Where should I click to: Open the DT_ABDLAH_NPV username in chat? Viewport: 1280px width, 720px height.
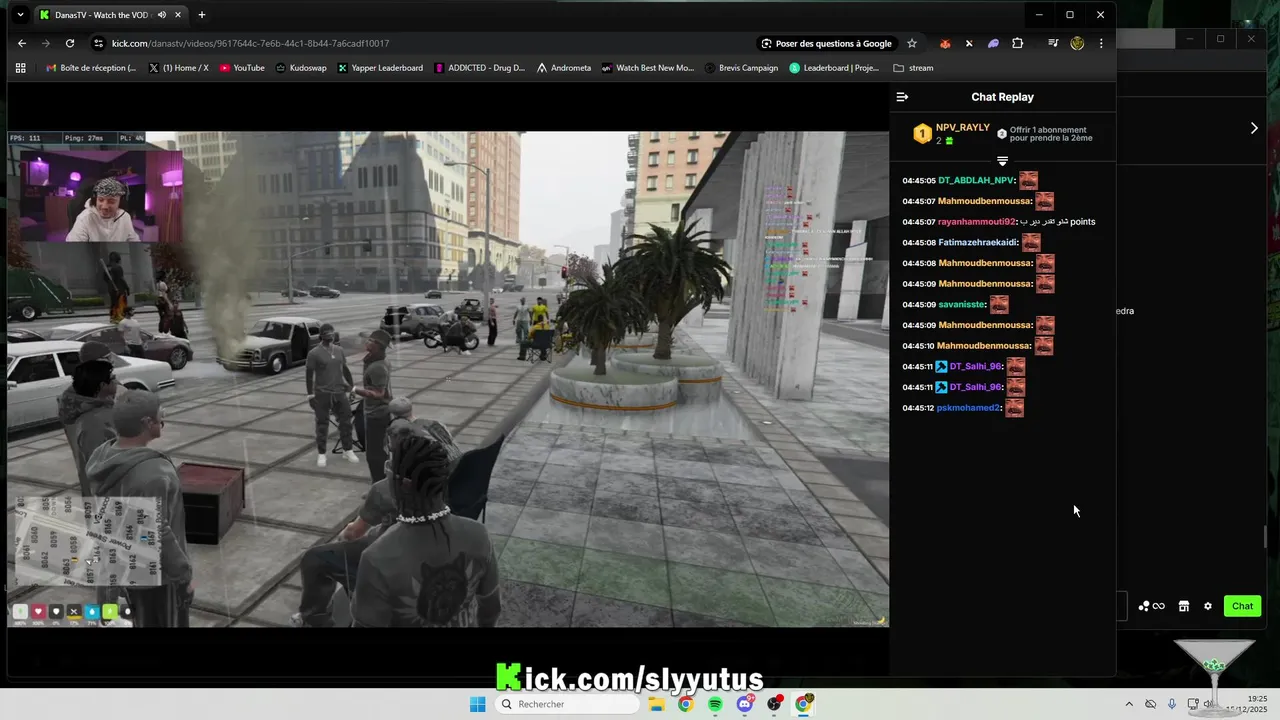(x=976, y=181)
